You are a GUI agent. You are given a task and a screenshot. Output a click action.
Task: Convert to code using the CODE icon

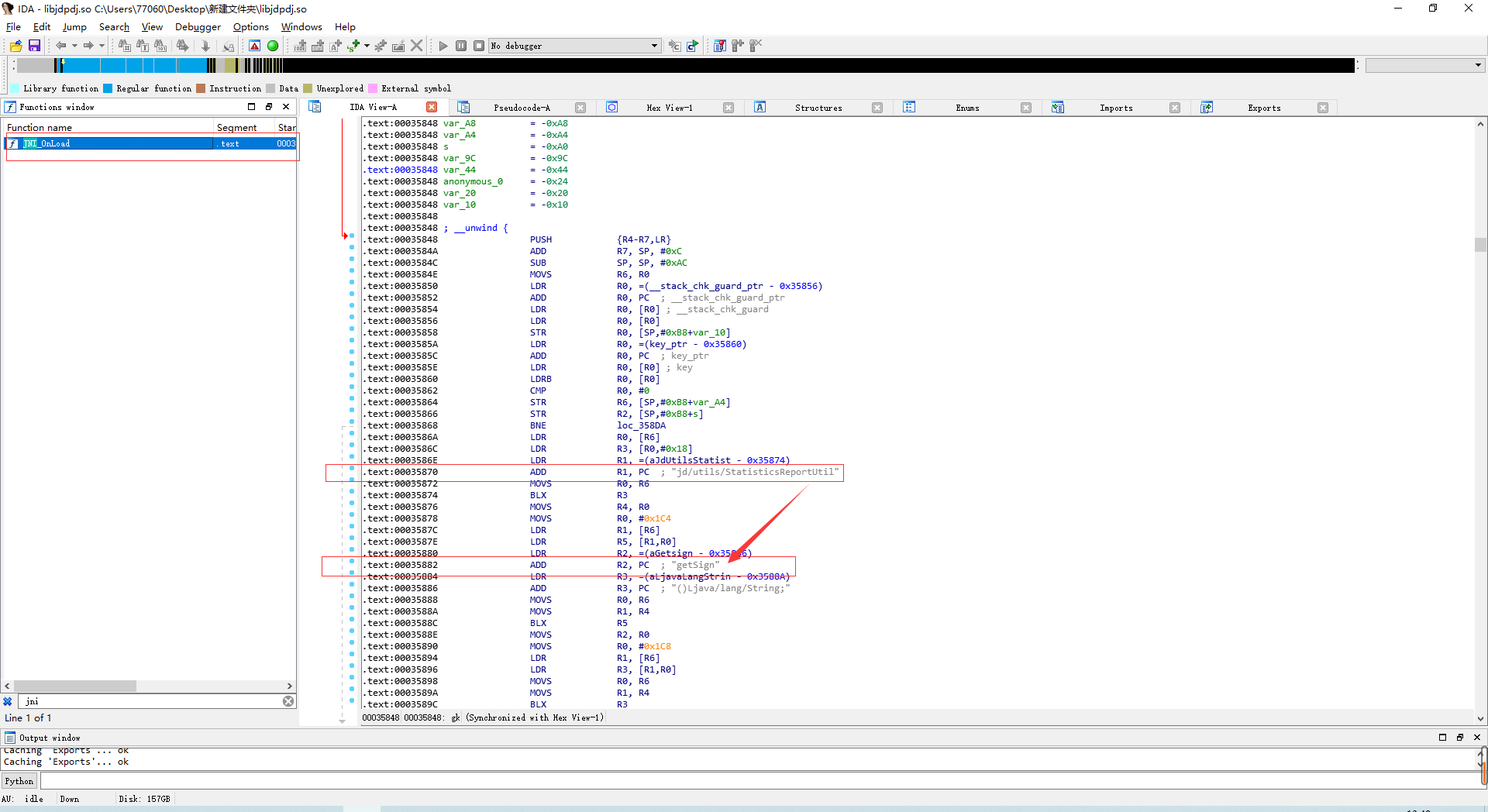(x=300, y=46)
